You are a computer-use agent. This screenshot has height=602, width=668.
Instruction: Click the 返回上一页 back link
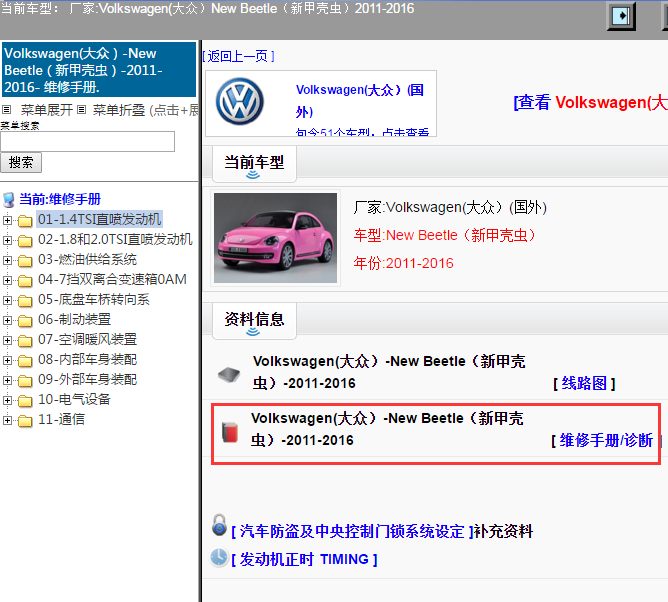[238, 56]
